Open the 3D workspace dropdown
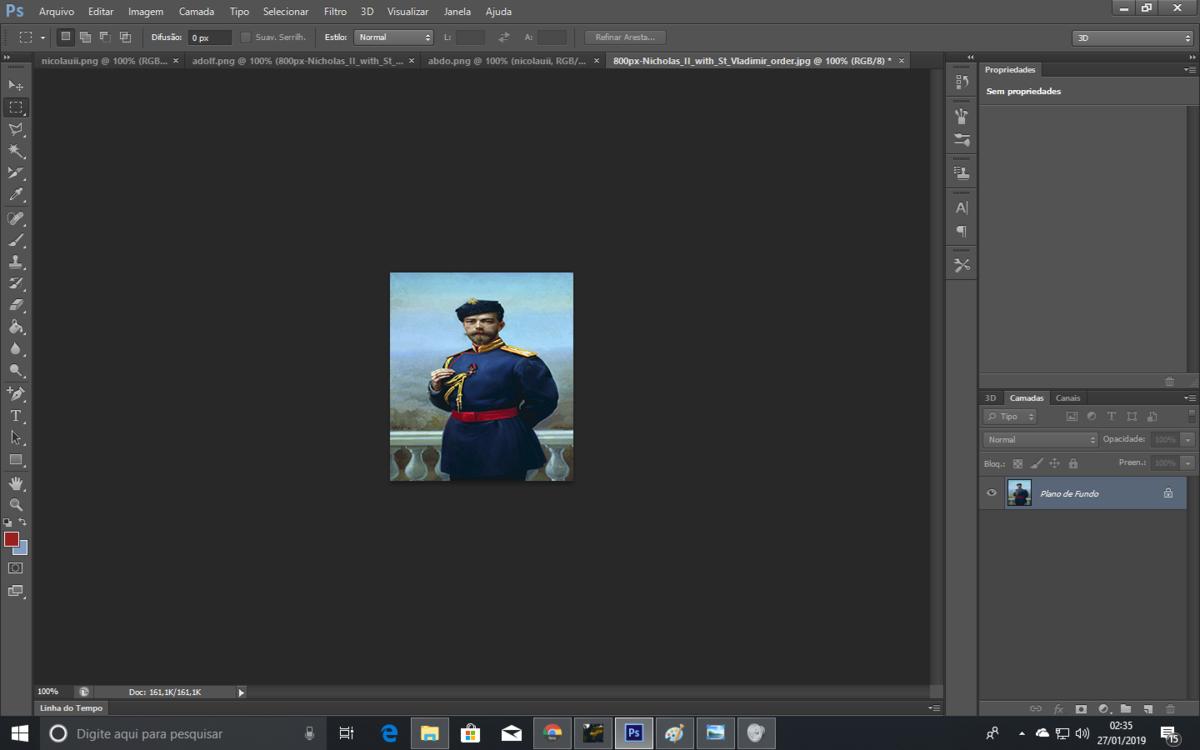1200x750 pixels. (x=1132, y=38)
